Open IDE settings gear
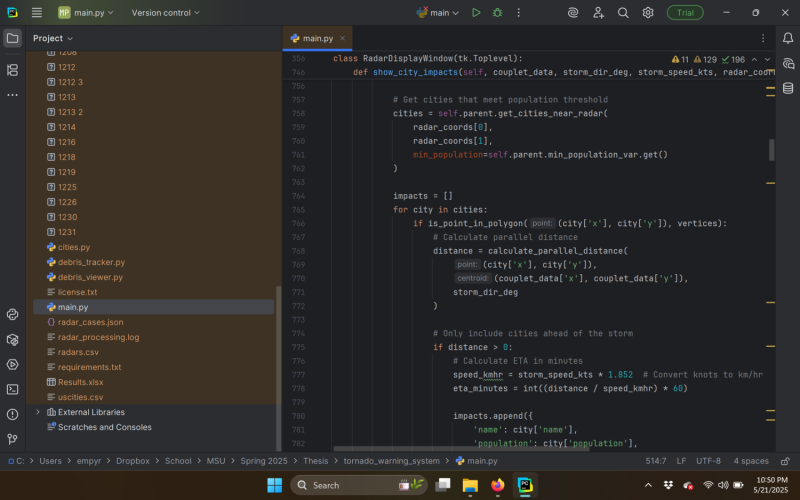The image size is (800, 500). coord(648,13)
